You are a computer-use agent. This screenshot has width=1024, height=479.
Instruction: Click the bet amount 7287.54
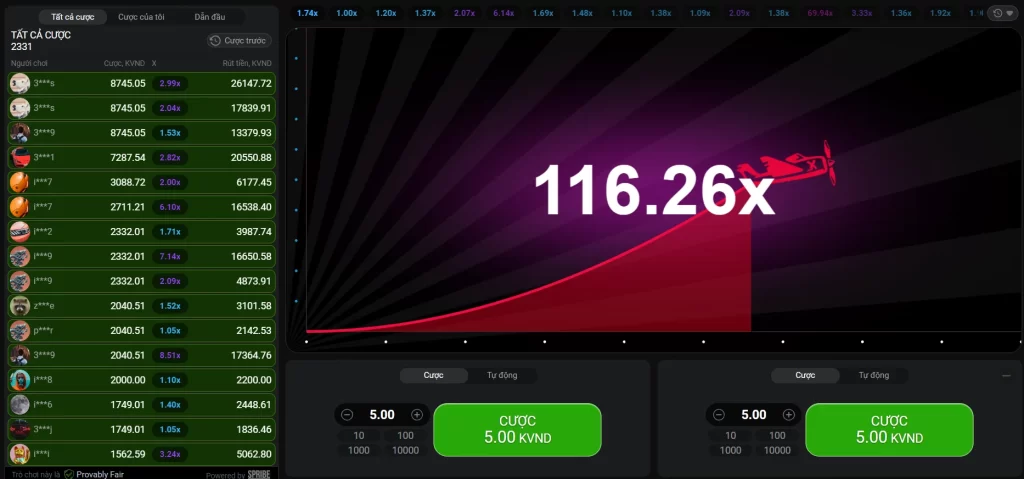128,157
